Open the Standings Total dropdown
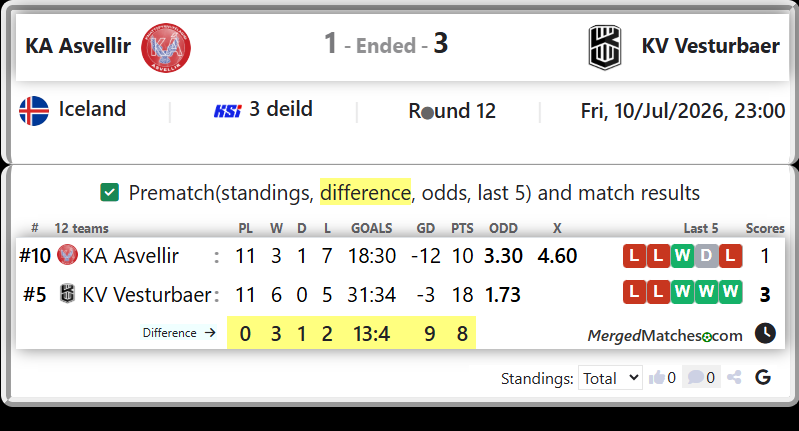799x431 pixels. click(610, 378)
